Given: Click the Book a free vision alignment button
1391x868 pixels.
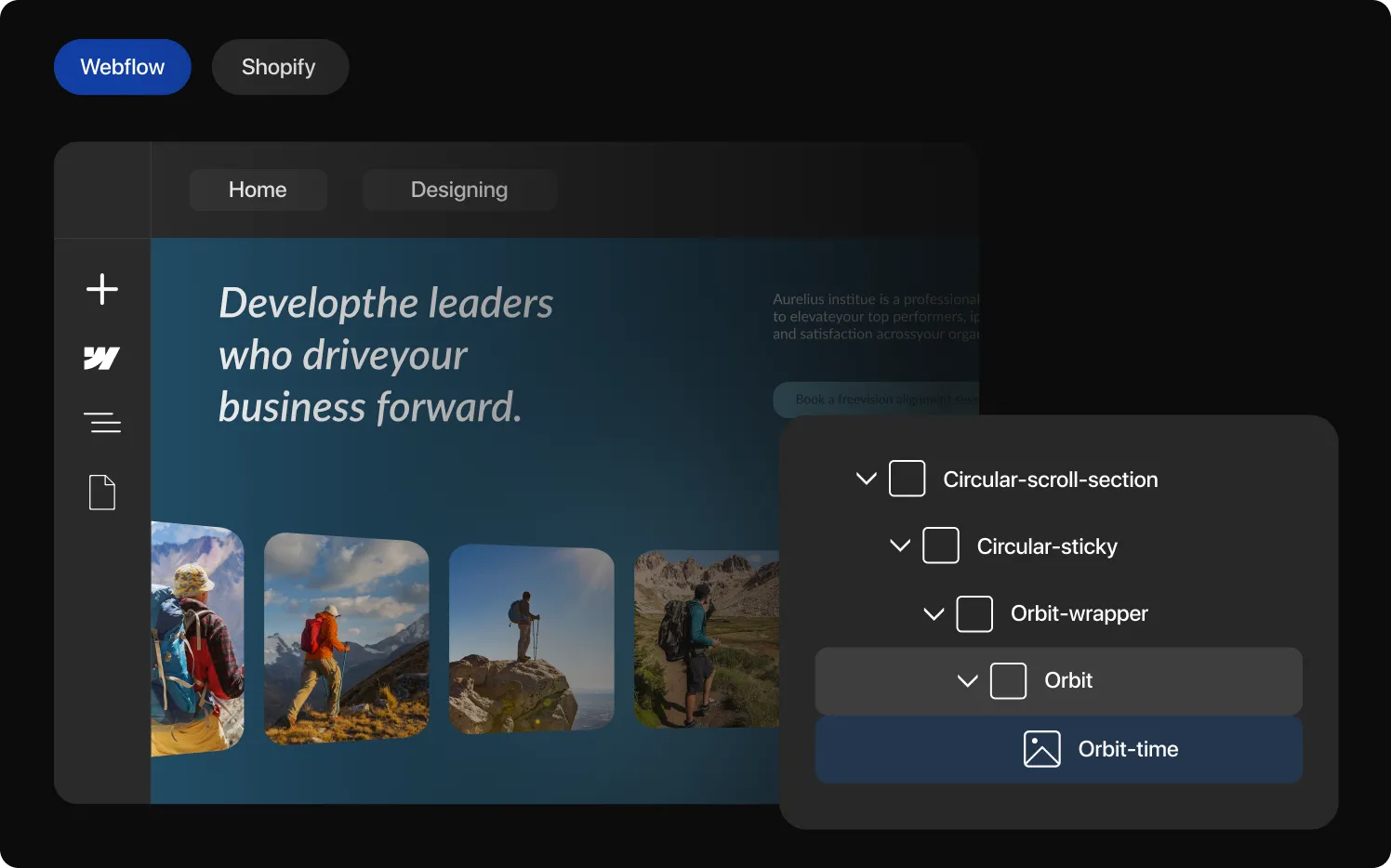Looking at the screenshot, I should [876, 400].
